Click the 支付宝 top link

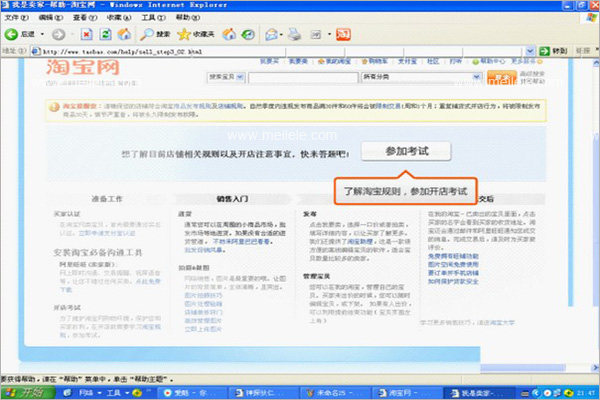(x=407, y=61)
